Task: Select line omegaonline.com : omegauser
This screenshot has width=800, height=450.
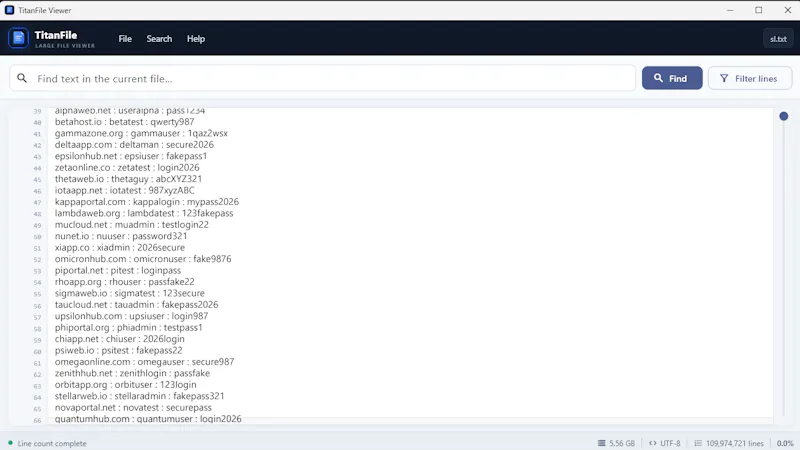Action: pyautogui.click(x=144, y=362)
